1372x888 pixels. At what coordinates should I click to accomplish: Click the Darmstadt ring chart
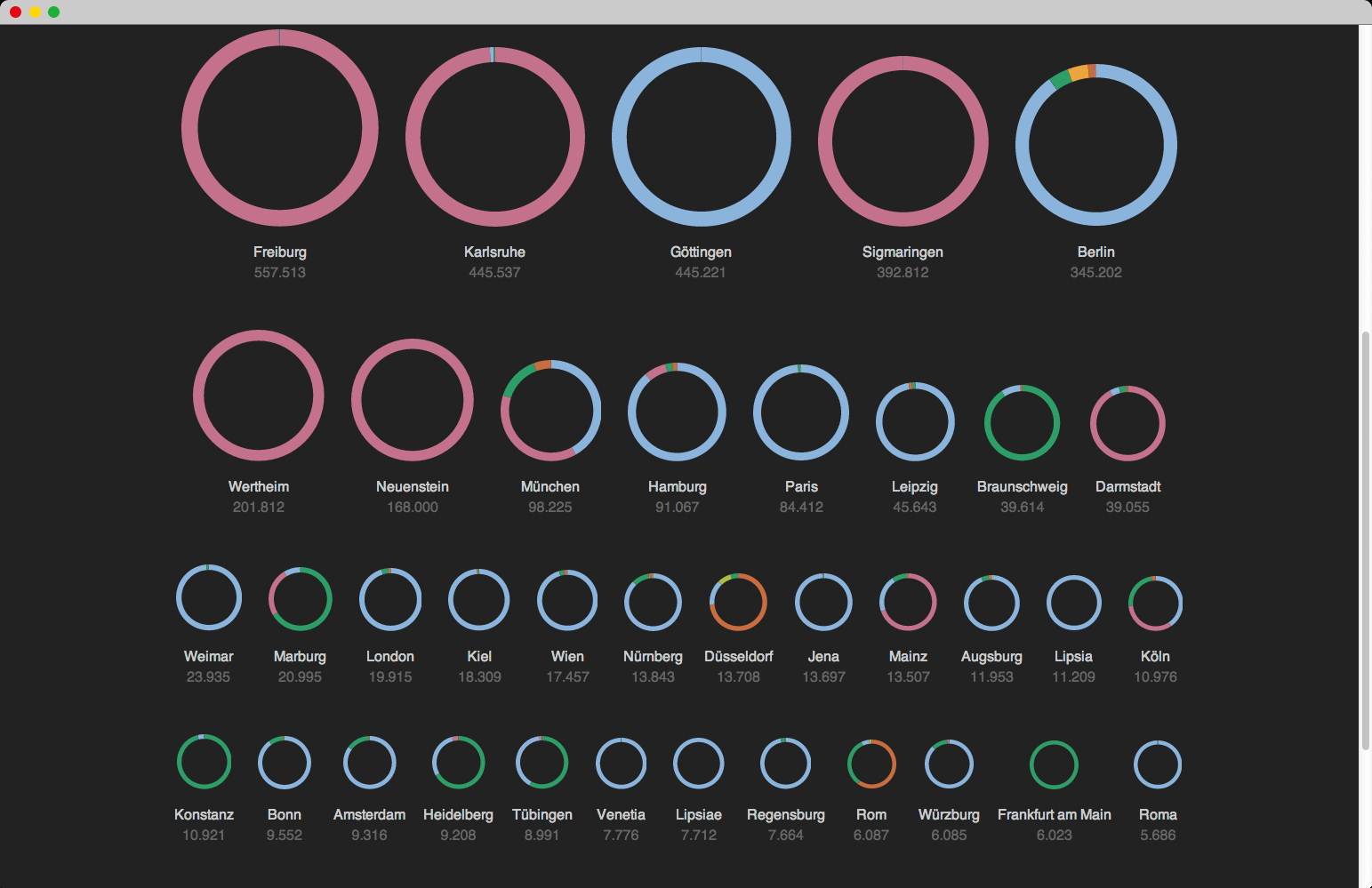(x=1127, y=423)
